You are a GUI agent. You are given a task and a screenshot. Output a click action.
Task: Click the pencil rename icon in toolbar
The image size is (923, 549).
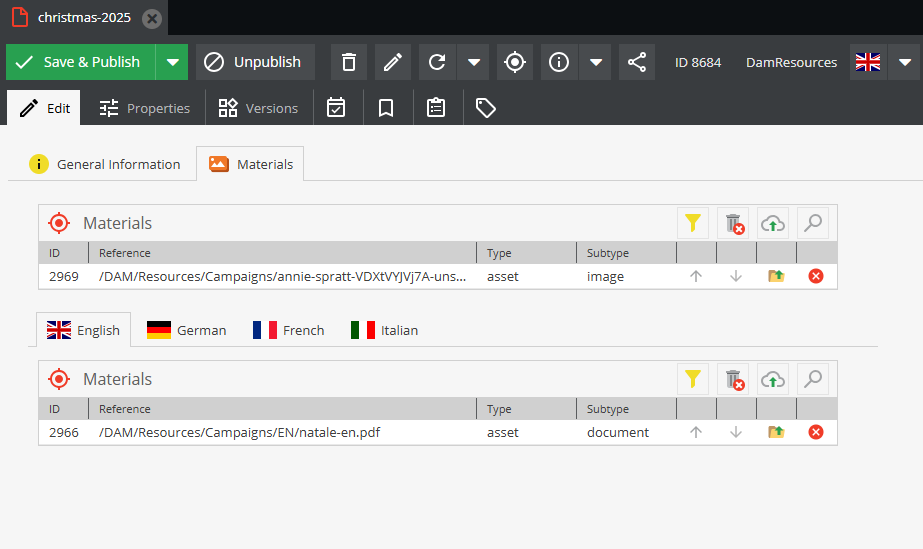(393, 62)
